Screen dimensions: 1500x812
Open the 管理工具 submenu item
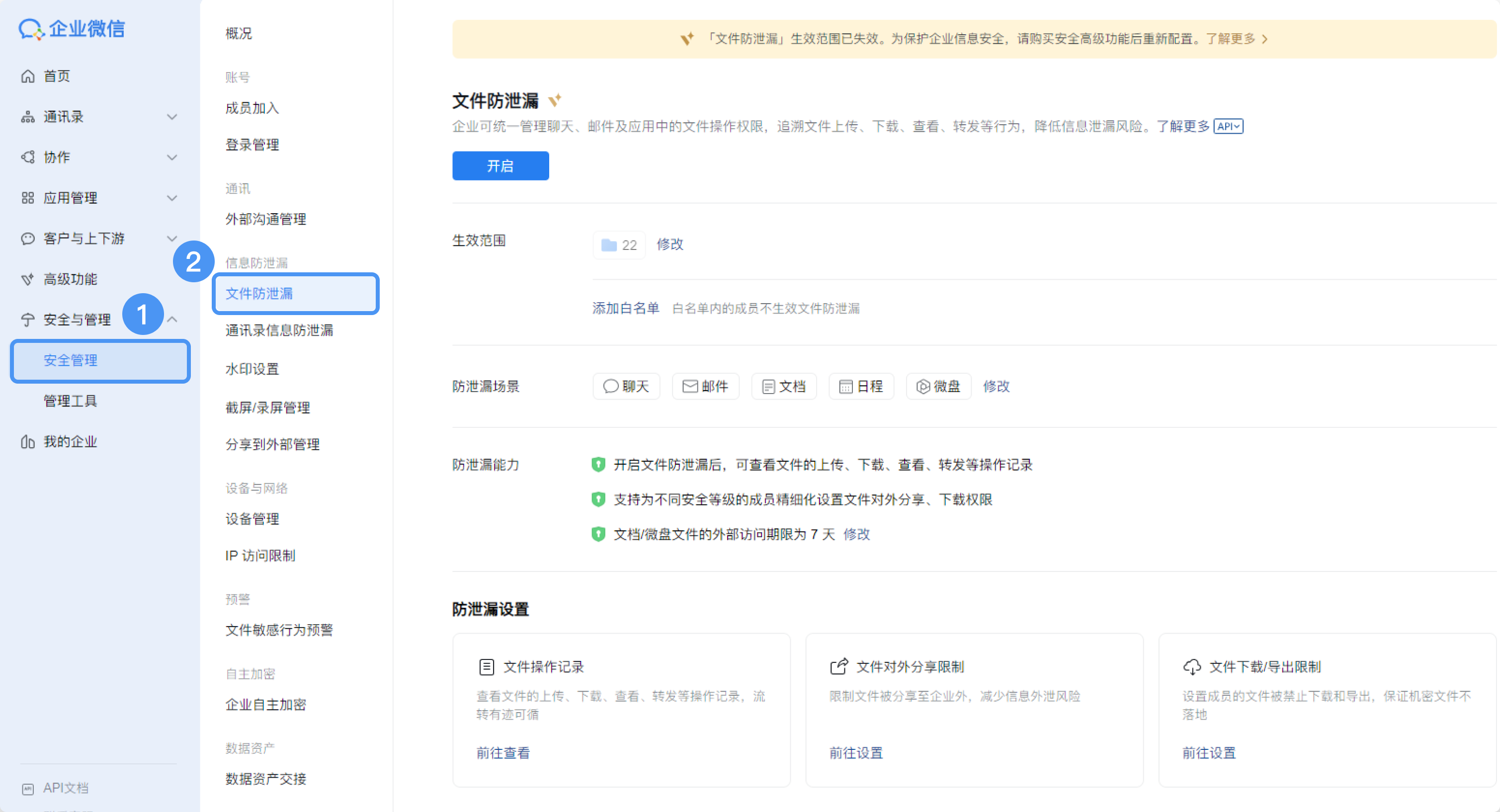pos(71,401)
